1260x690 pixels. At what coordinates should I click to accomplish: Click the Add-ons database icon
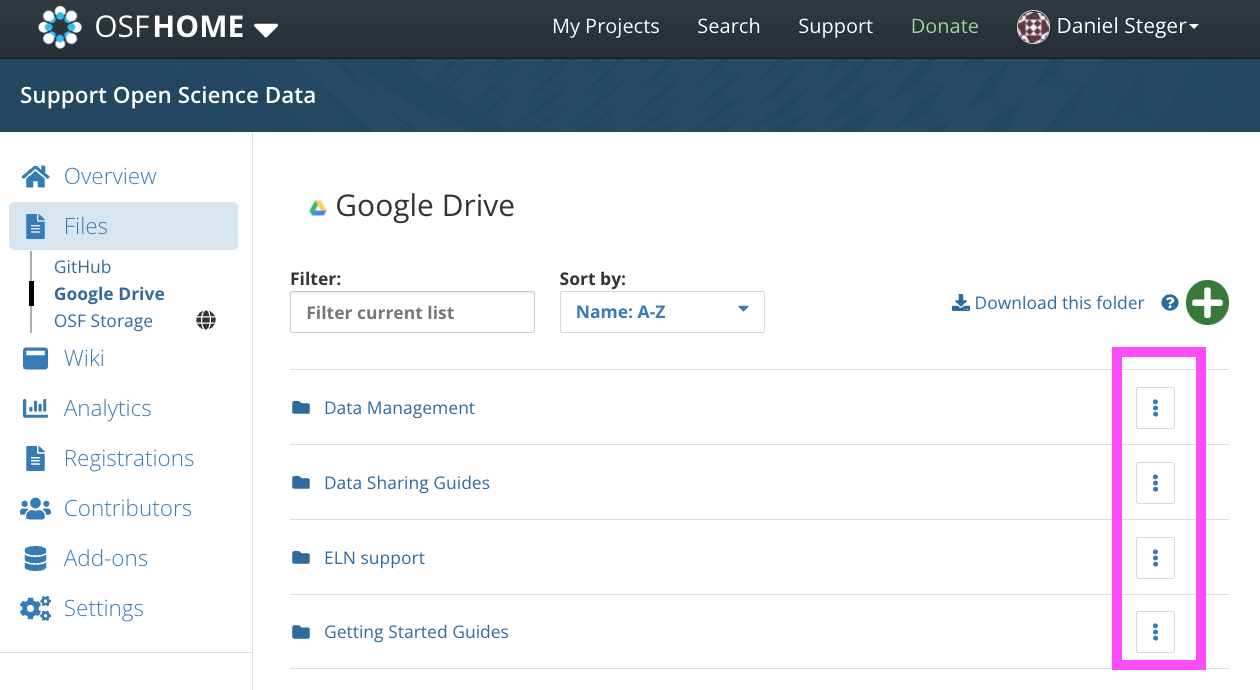pyautogui.click(x=35, y=558)
